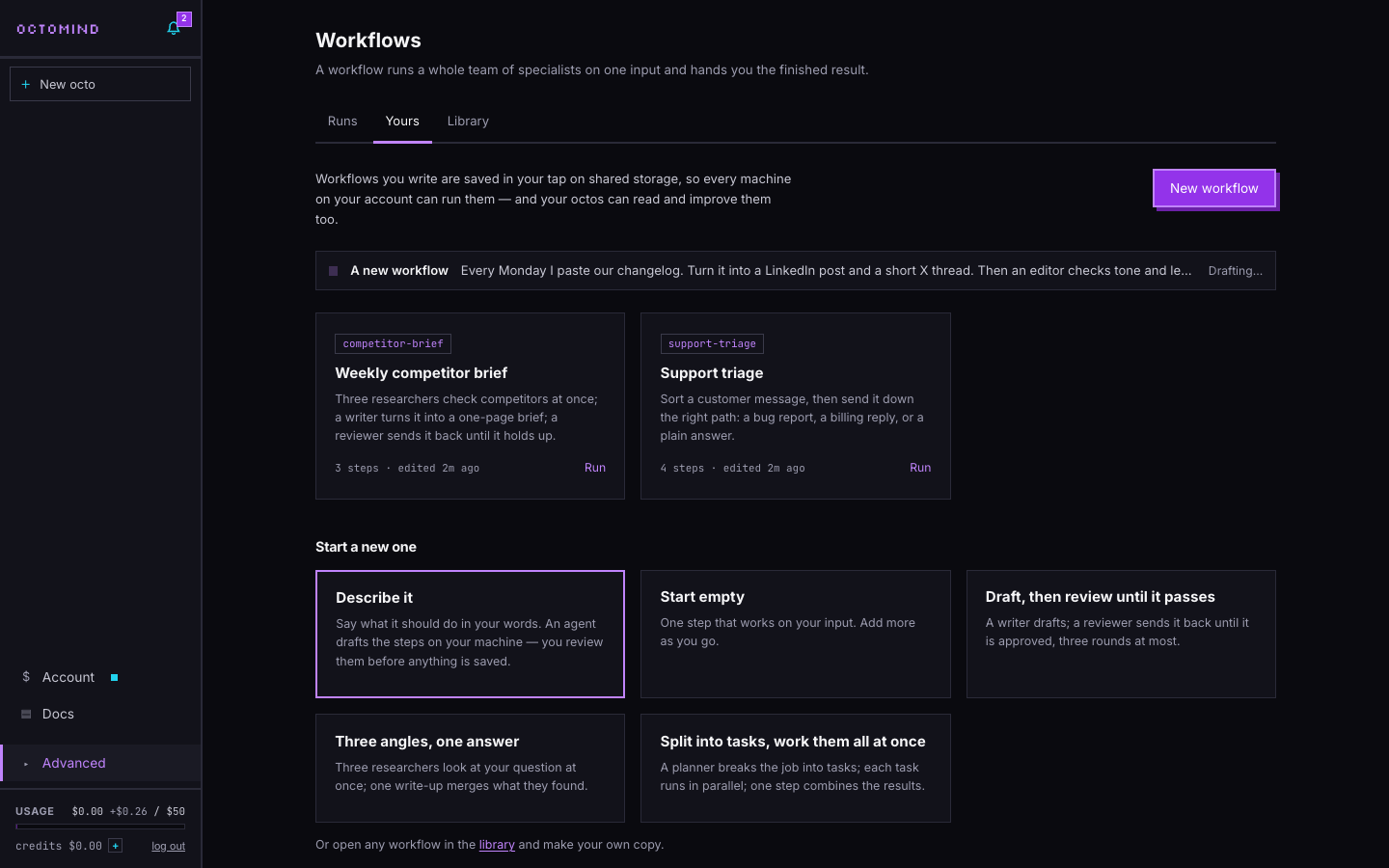Run the Support triage workflow
1389x868 pixels.
(x=920, y=468)
